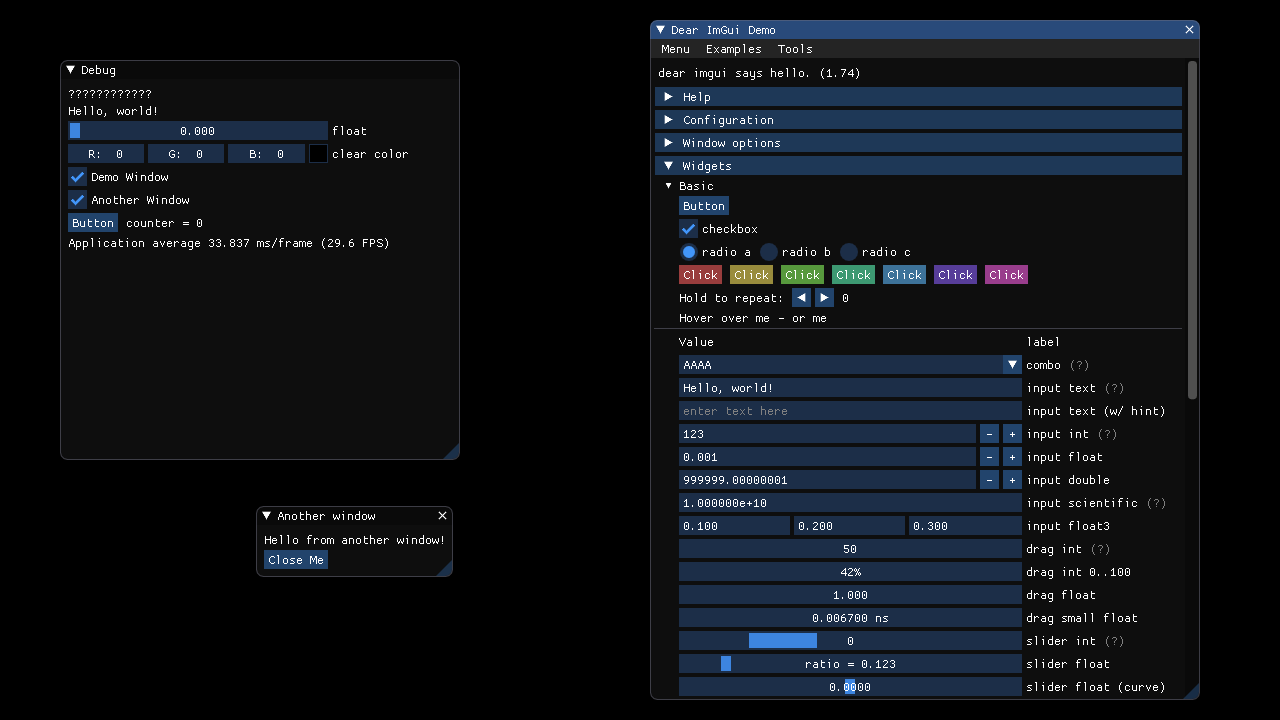
Task: Click the Hello, world! input text field
Action: tap(850, 388)
